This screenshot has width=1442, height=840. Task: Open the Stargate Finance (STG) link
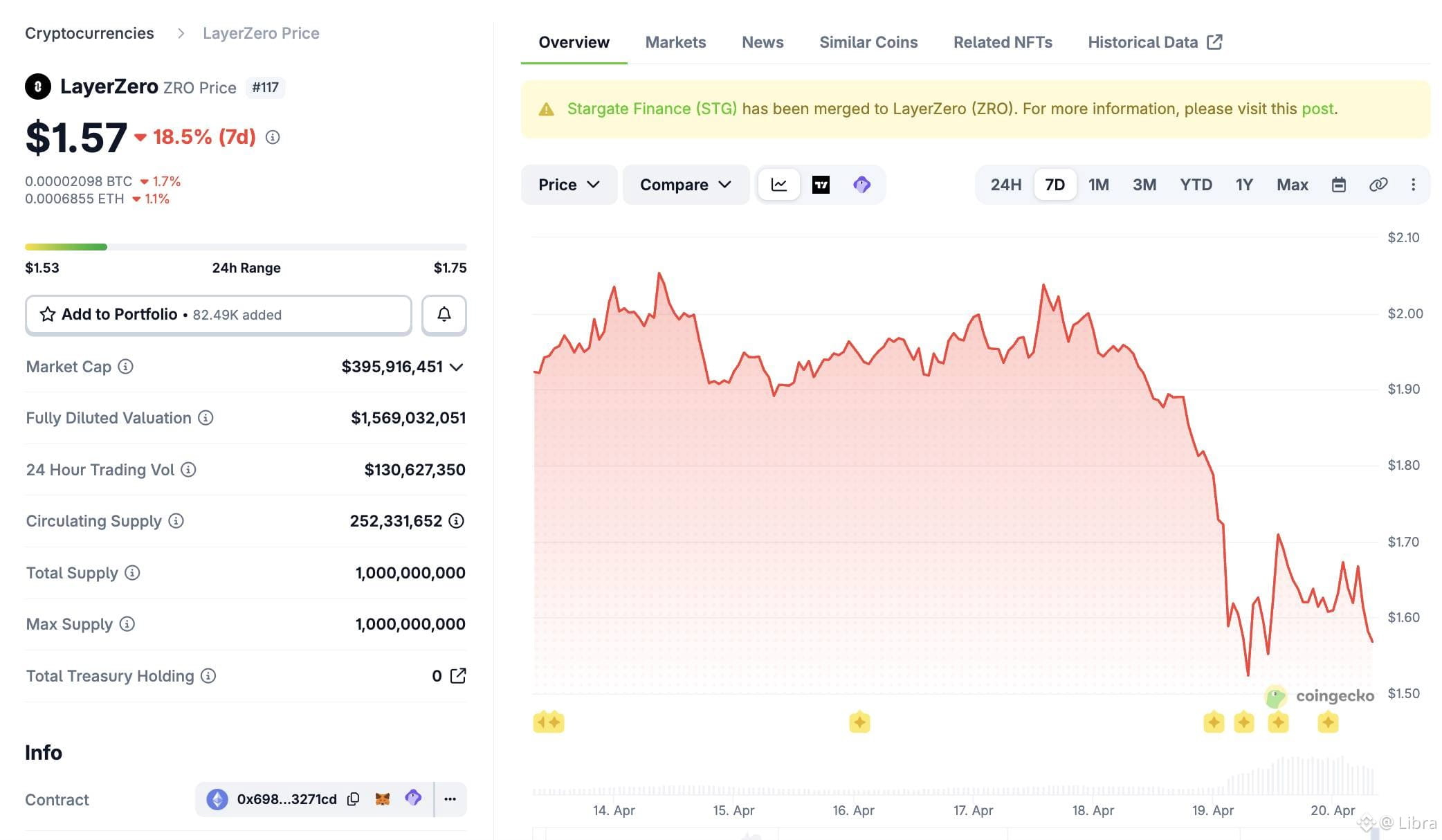tap(652, 109)
